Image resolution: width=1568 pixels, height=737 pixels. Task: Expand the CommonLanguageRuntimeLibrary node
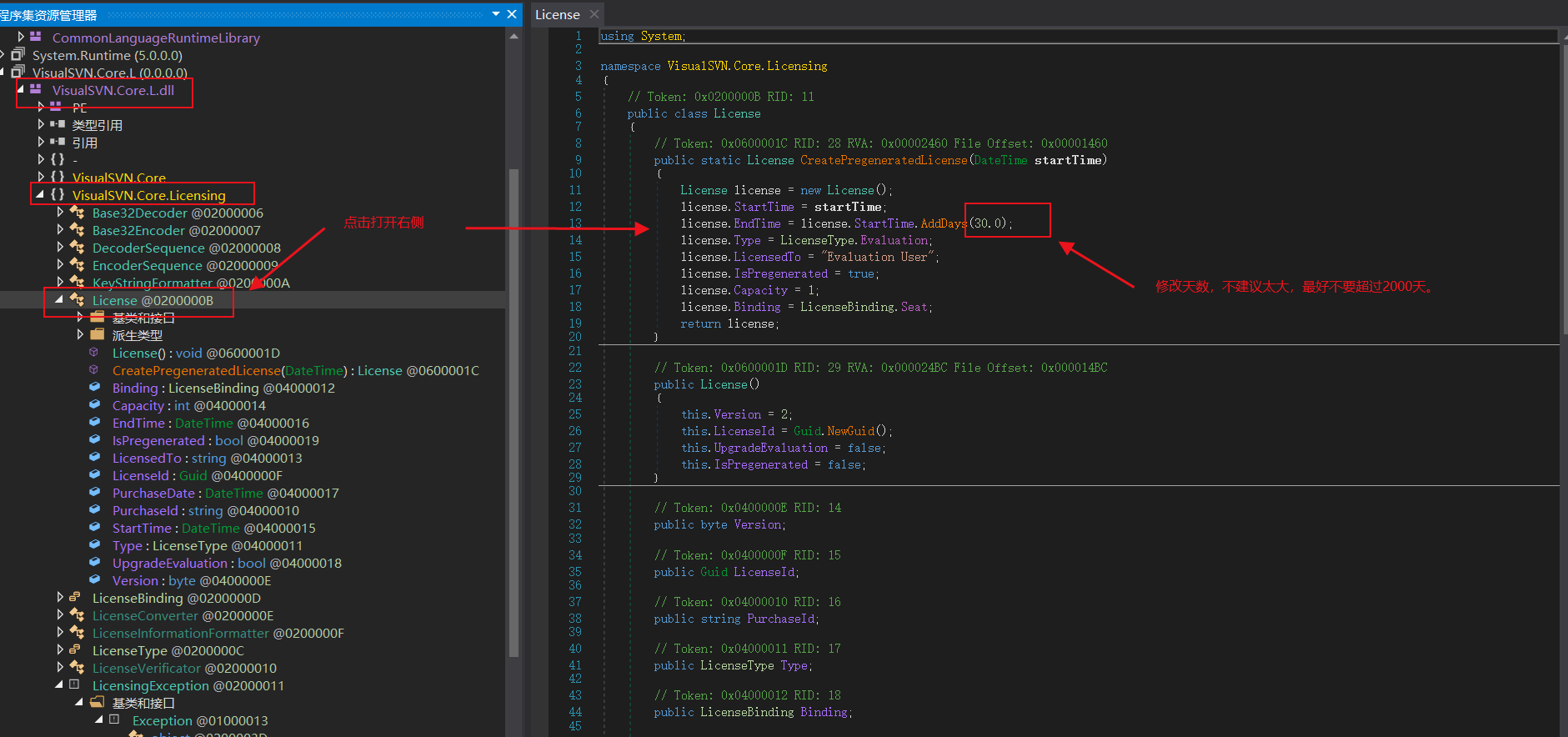(x=21, y=37)
